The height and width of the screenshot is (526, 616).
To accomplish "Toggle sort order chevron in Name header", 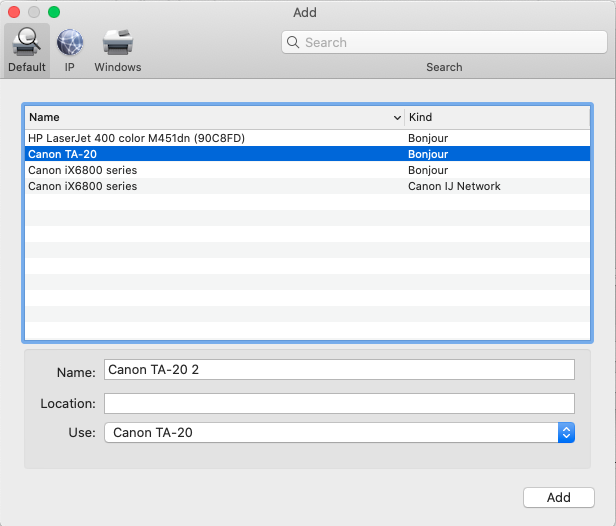I will [397, 117].
